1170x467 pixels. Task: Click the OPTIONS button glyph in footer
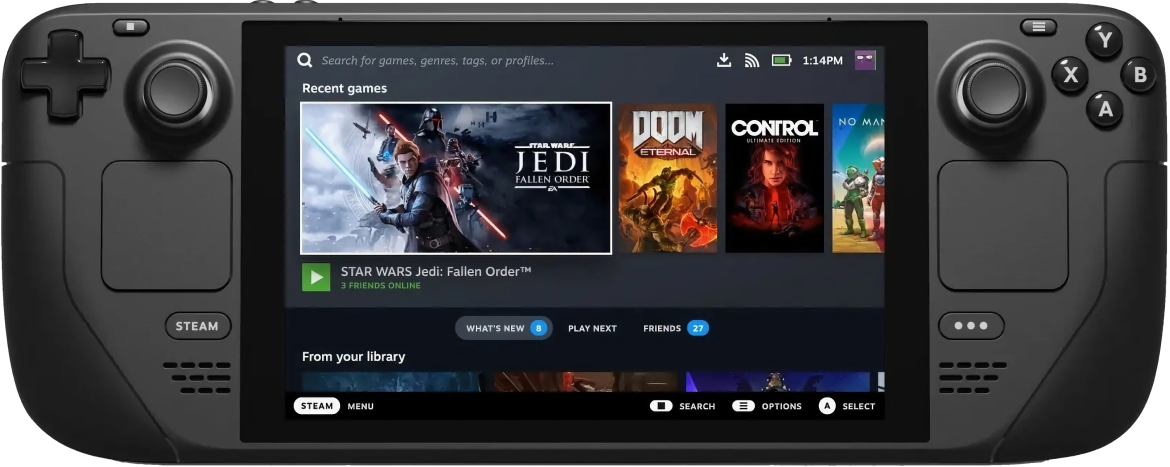[743, 406]
